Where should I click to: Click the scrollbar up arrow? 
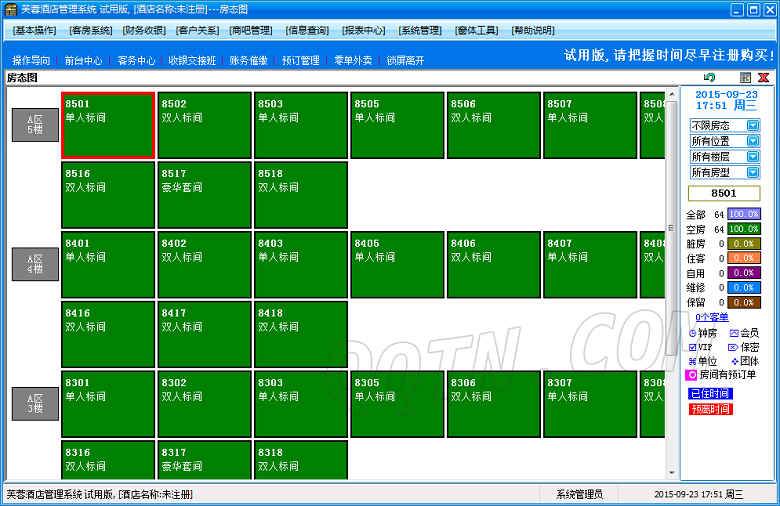tap(672, 94)
